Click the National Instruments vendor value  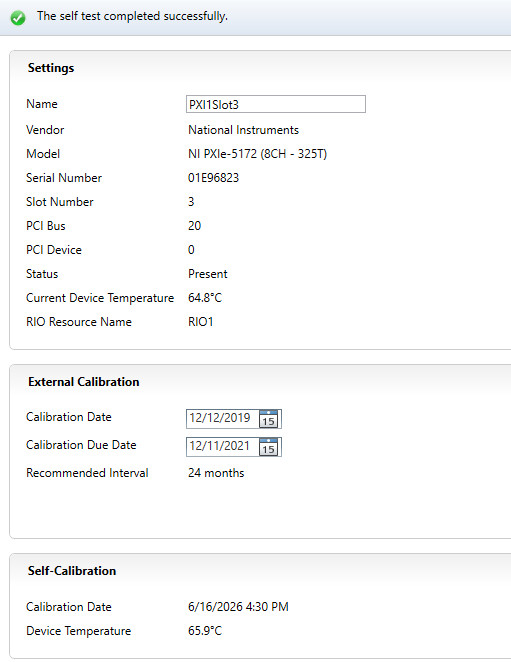coord(243,130)
